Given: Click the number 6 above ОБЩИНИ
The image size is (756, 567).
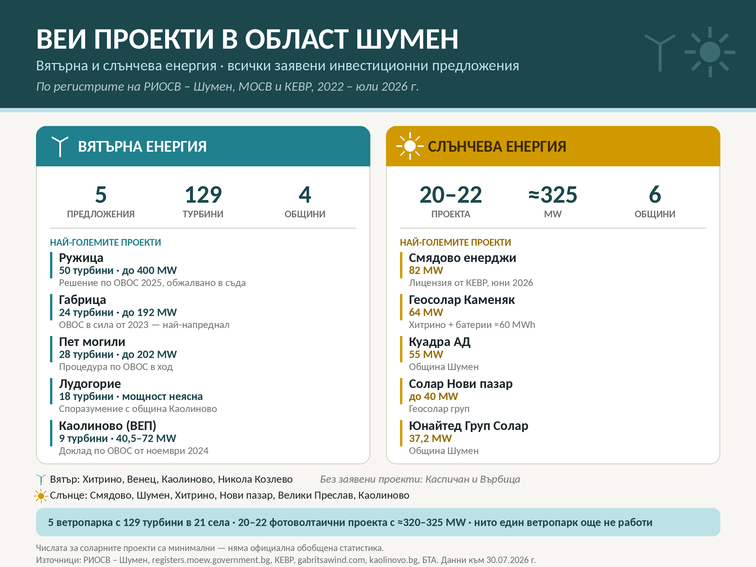Looking at the screenshot, I should 655,195.
